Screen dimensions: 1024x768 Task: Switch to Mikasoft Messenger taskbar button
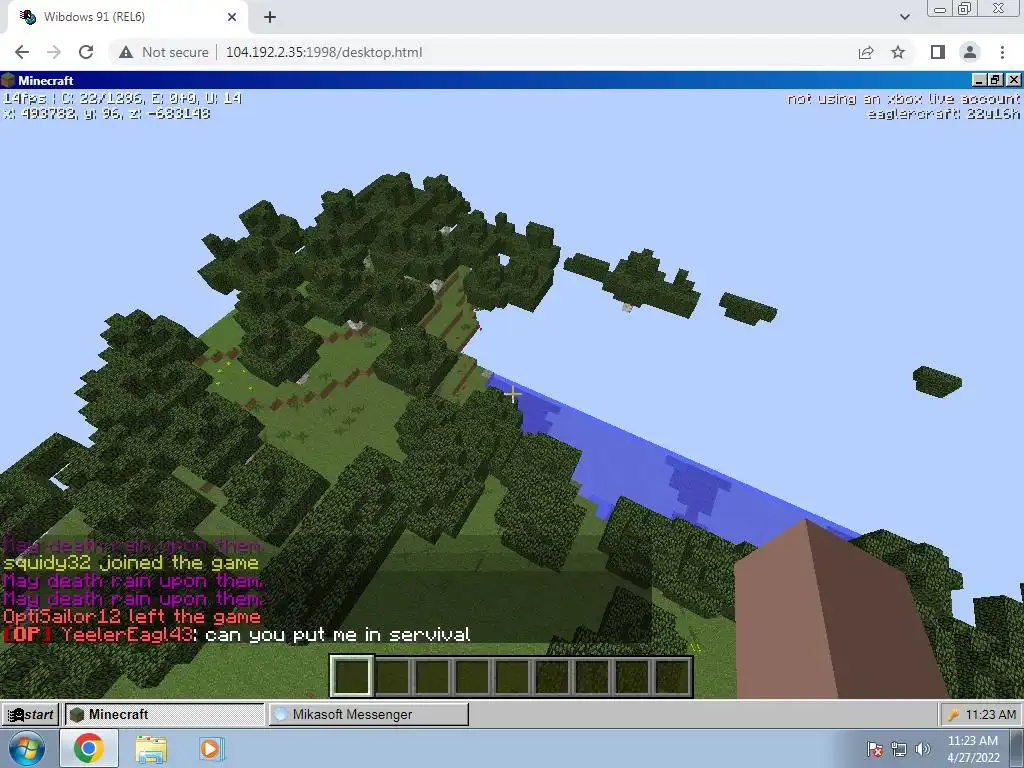368,714
